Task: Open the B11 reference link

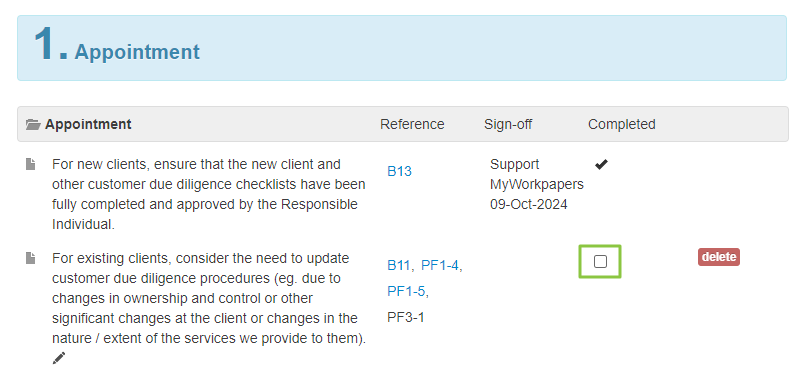Action: pos(398,265)
